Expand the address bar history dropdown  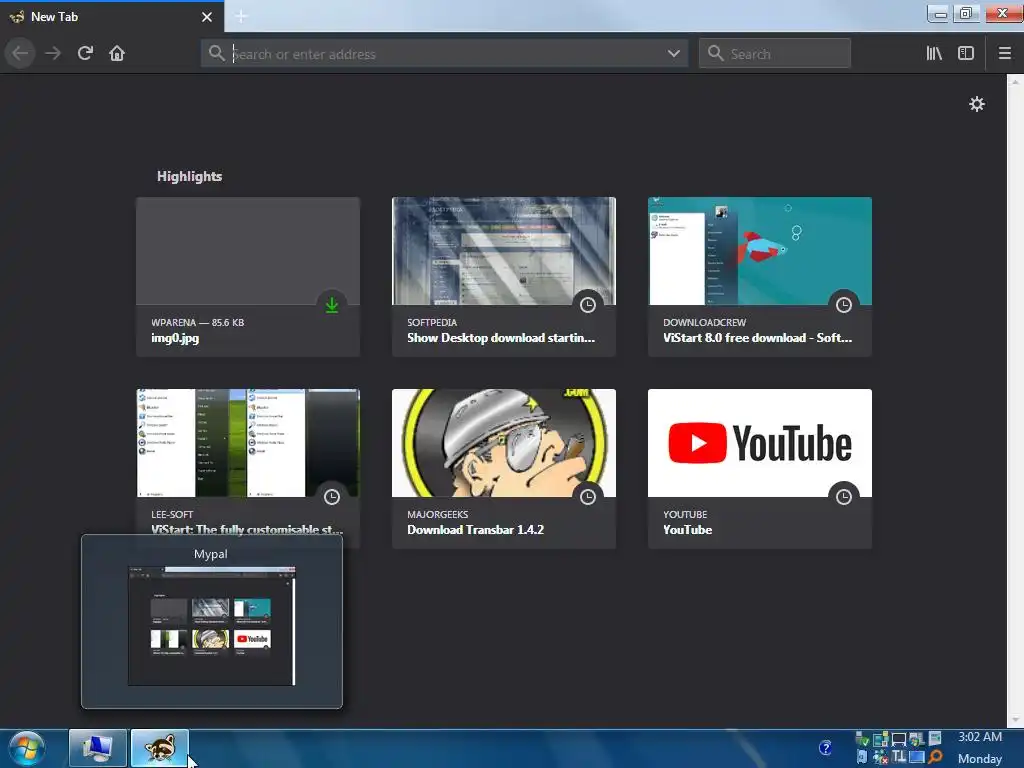point(674,54)
